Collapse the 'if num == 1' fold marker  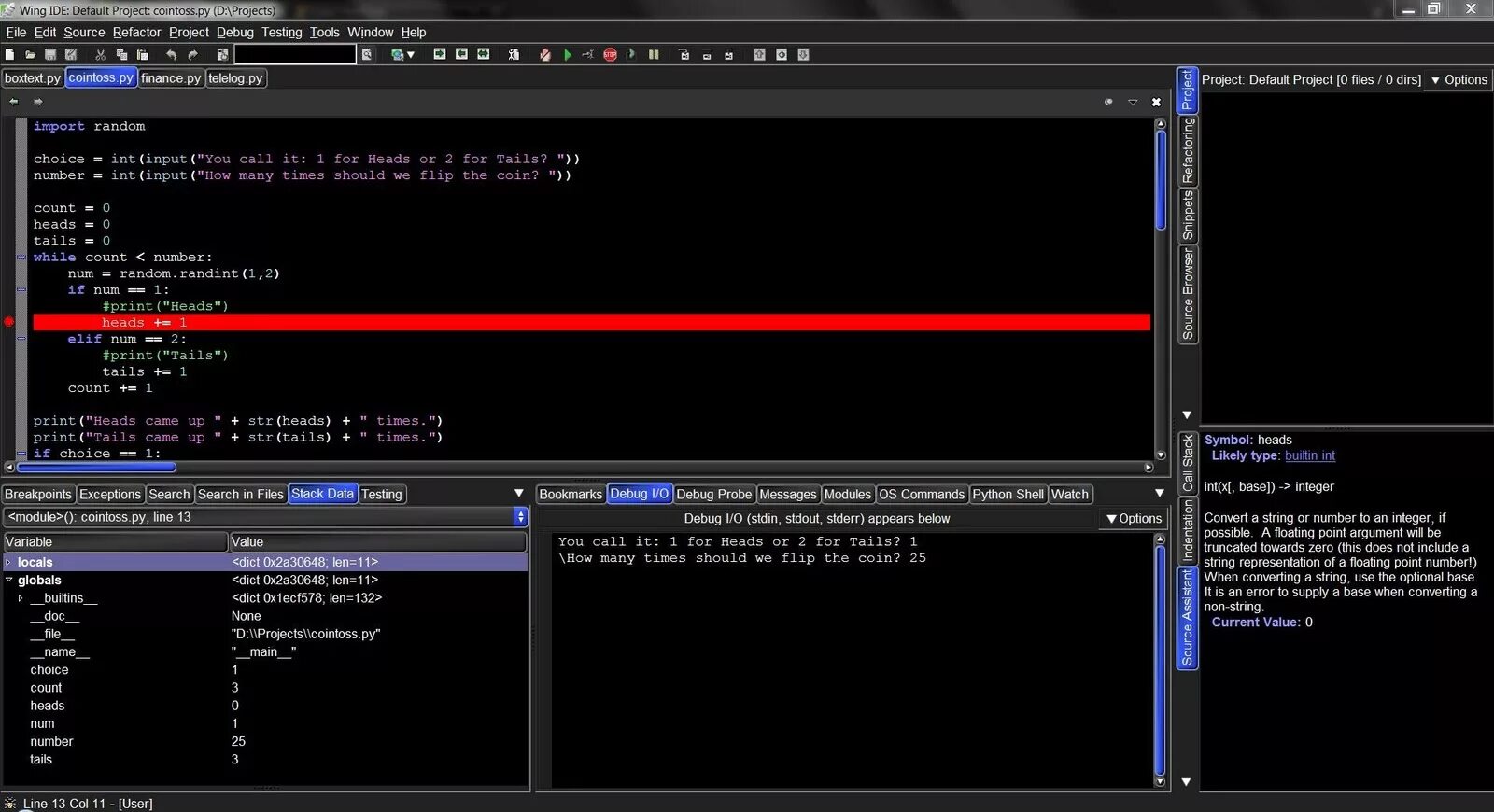[x=21, y=289]
